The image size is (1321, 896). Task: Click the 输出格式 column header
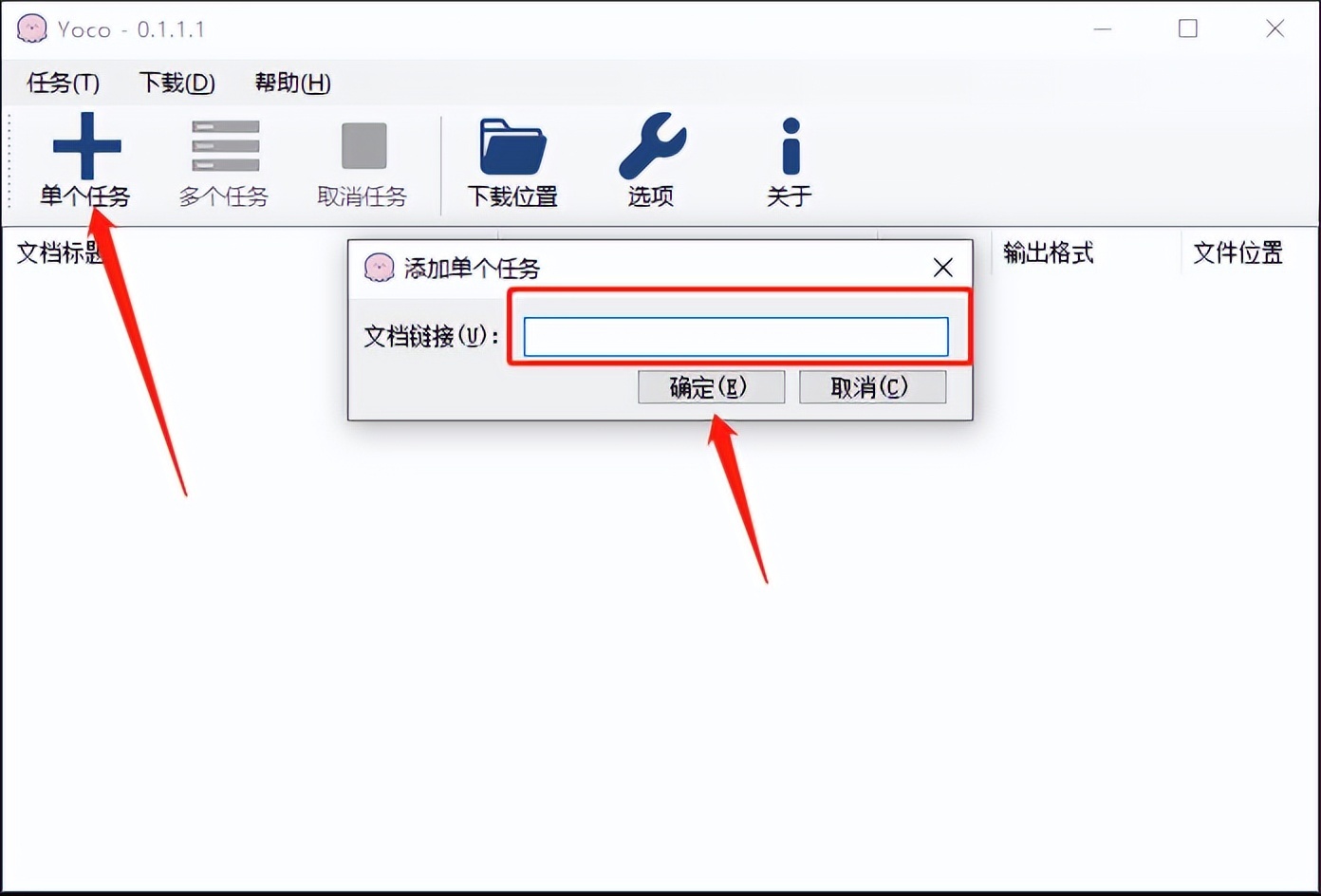click(1048, 252)
